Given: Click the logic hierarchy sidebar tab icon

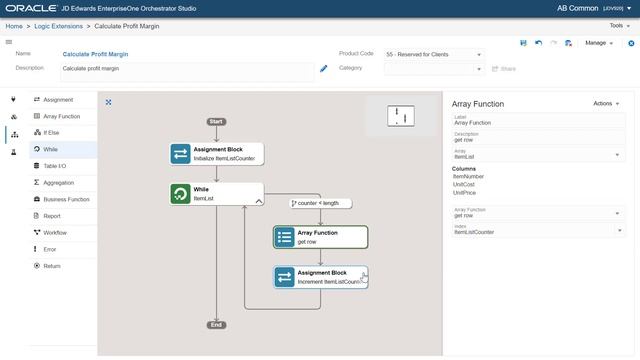Looking at the screenshot, I should (15, 134).
